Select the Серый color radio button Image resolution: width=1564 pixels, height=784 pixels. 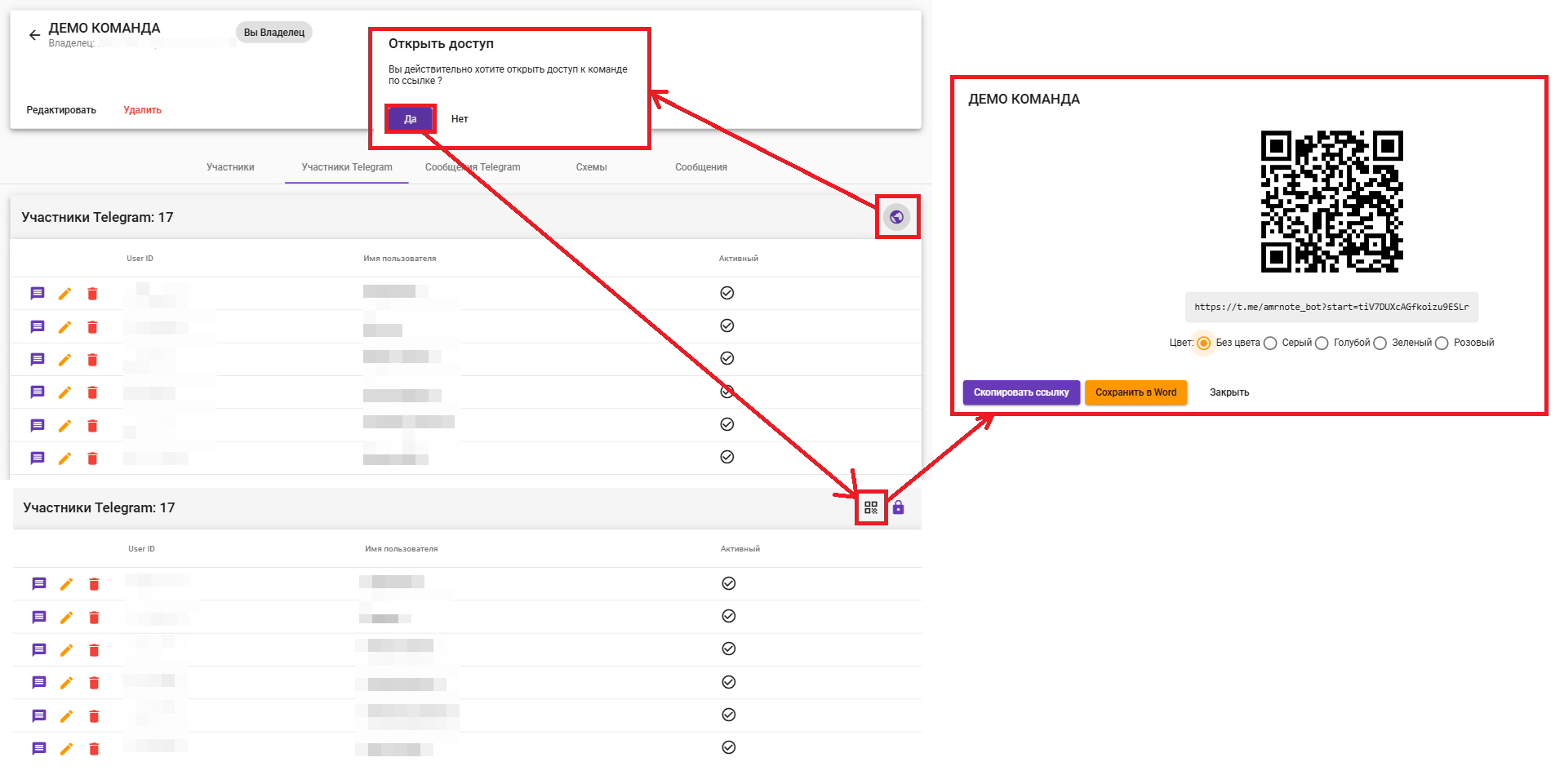[x=1270, y=343]
